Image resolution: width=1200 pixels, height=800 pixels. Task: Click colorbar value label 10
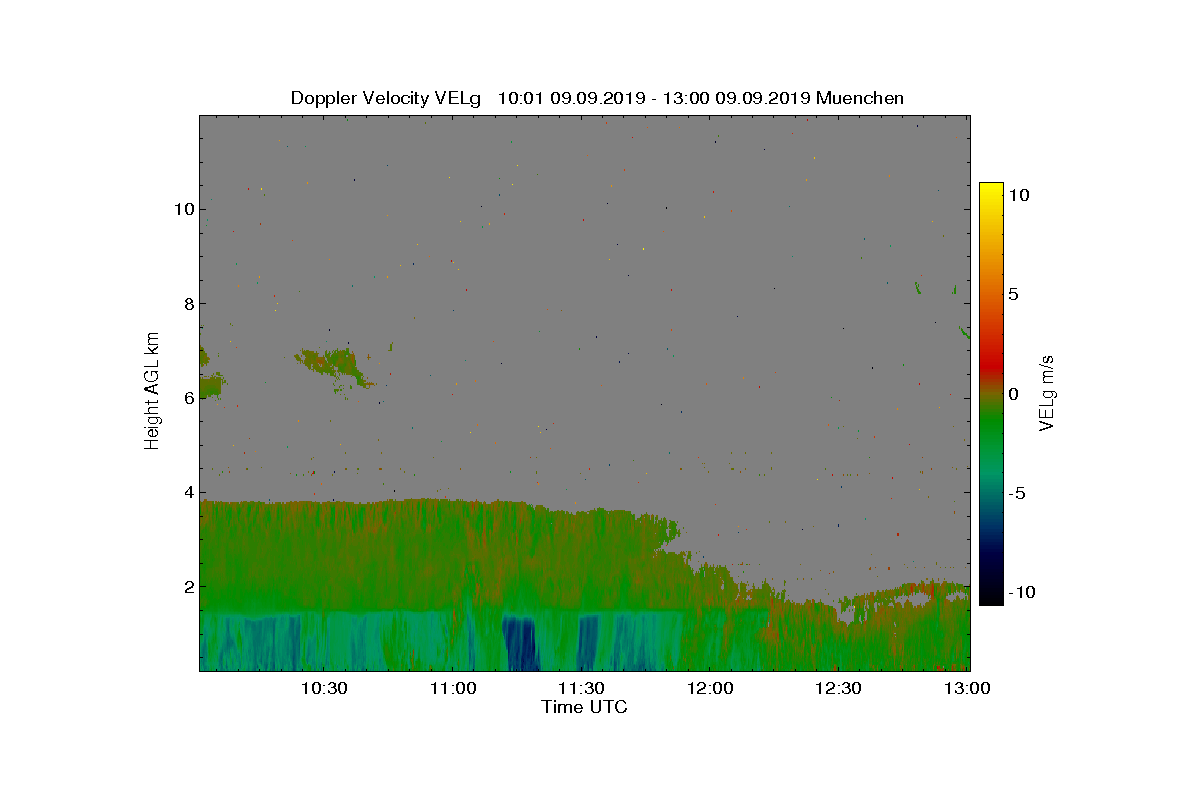(1018, 195)
